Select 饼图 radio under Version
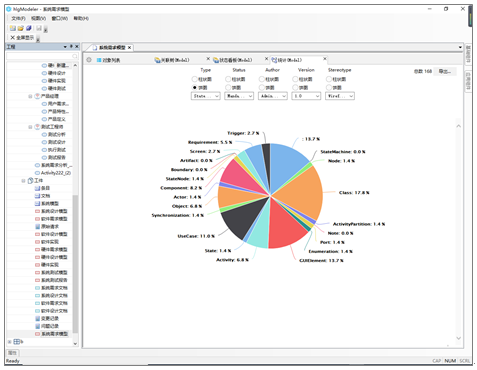 (295, 87)
